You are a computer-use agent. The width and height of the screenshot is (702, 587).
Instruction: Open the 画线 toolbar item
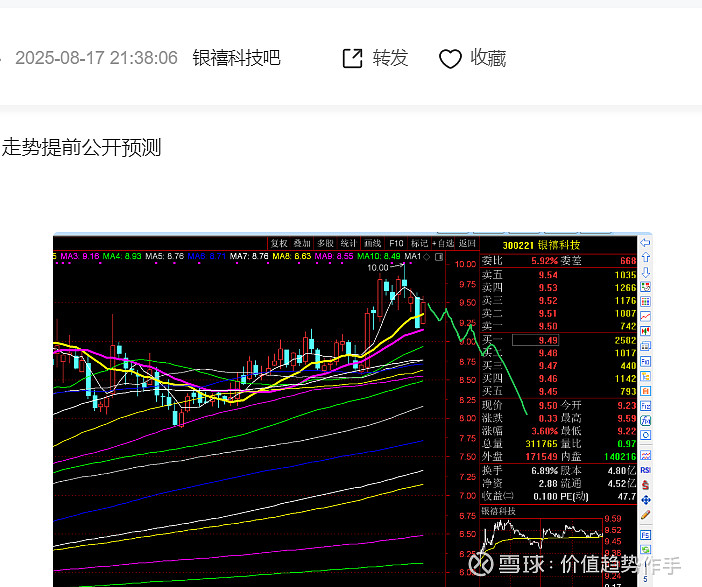click(x=372, y=244)
